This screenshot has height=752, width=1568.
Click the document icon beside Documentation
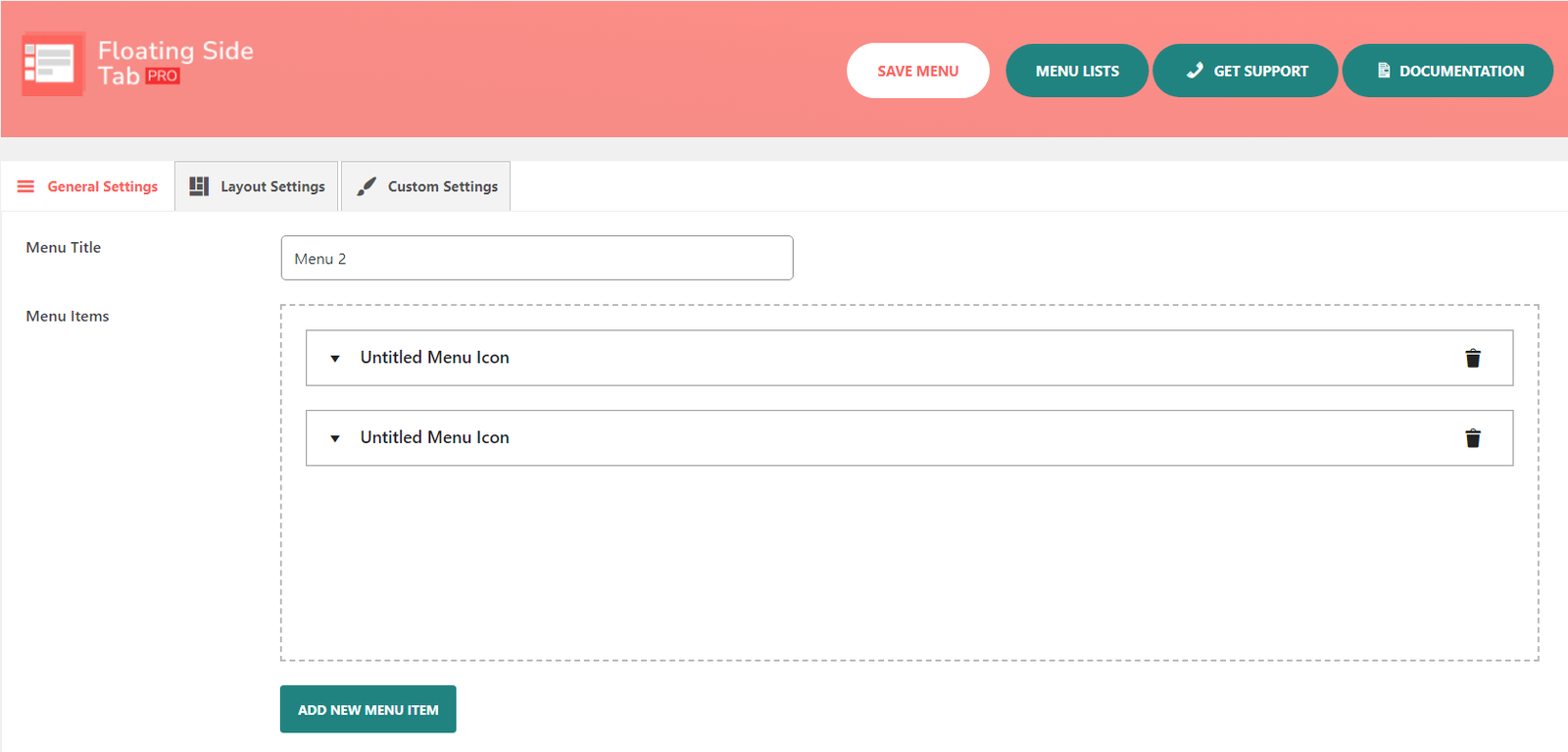(x=1383, y=71)
